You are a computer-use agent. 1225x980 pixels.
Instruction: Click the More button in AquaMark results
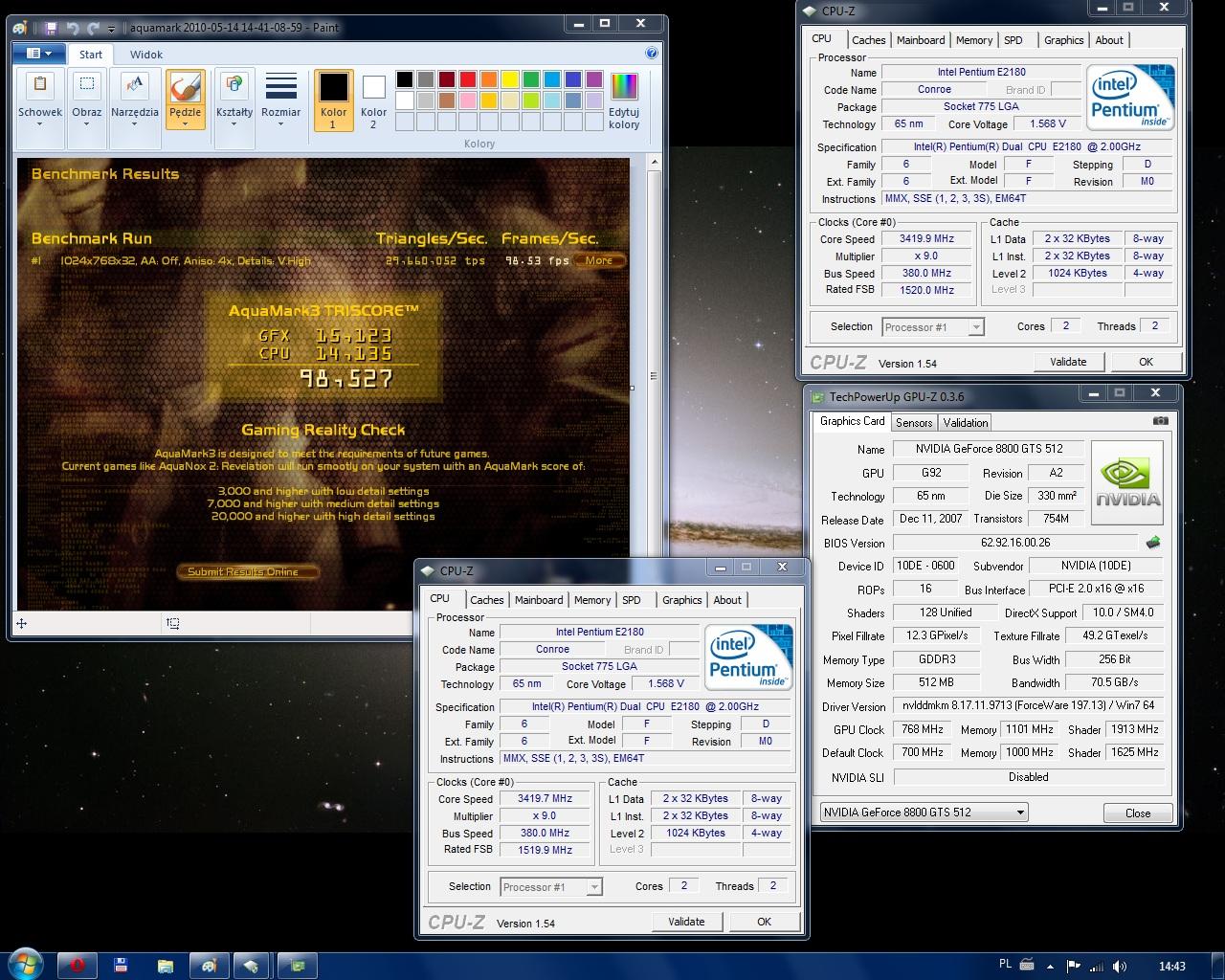[599, 260]
